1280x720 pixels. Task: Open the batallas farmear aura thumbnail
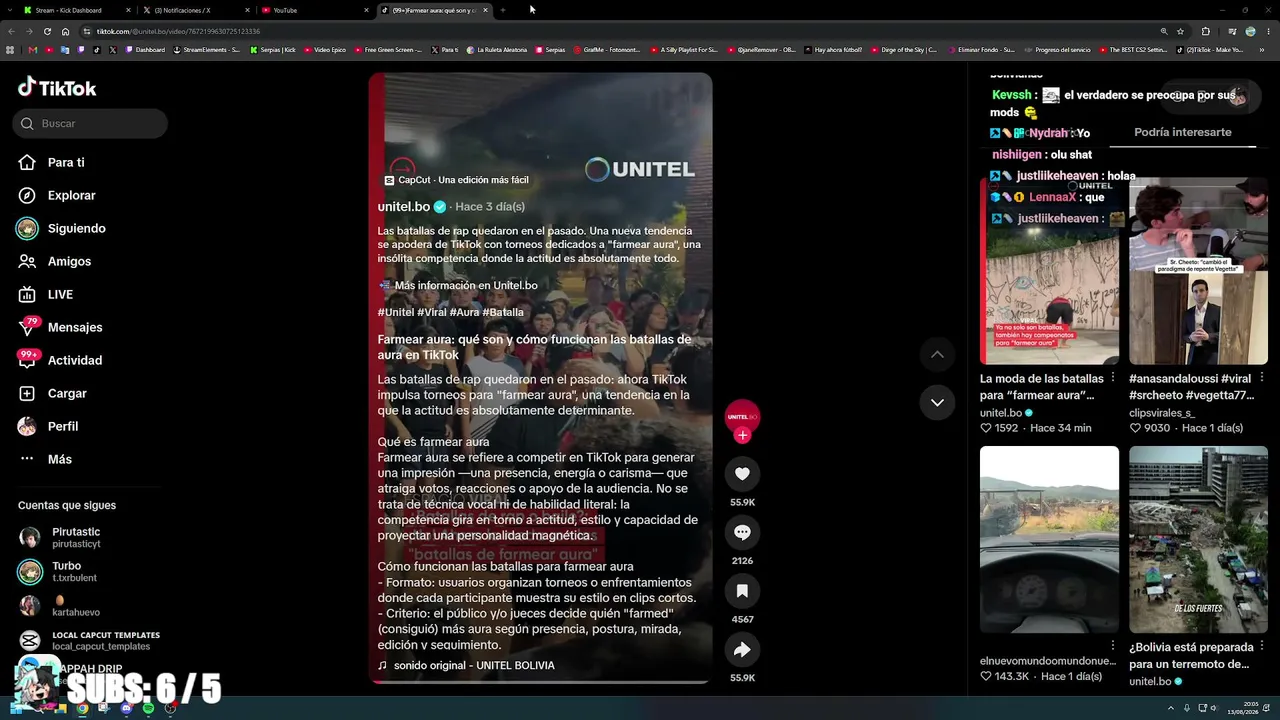pos(1049,271)
